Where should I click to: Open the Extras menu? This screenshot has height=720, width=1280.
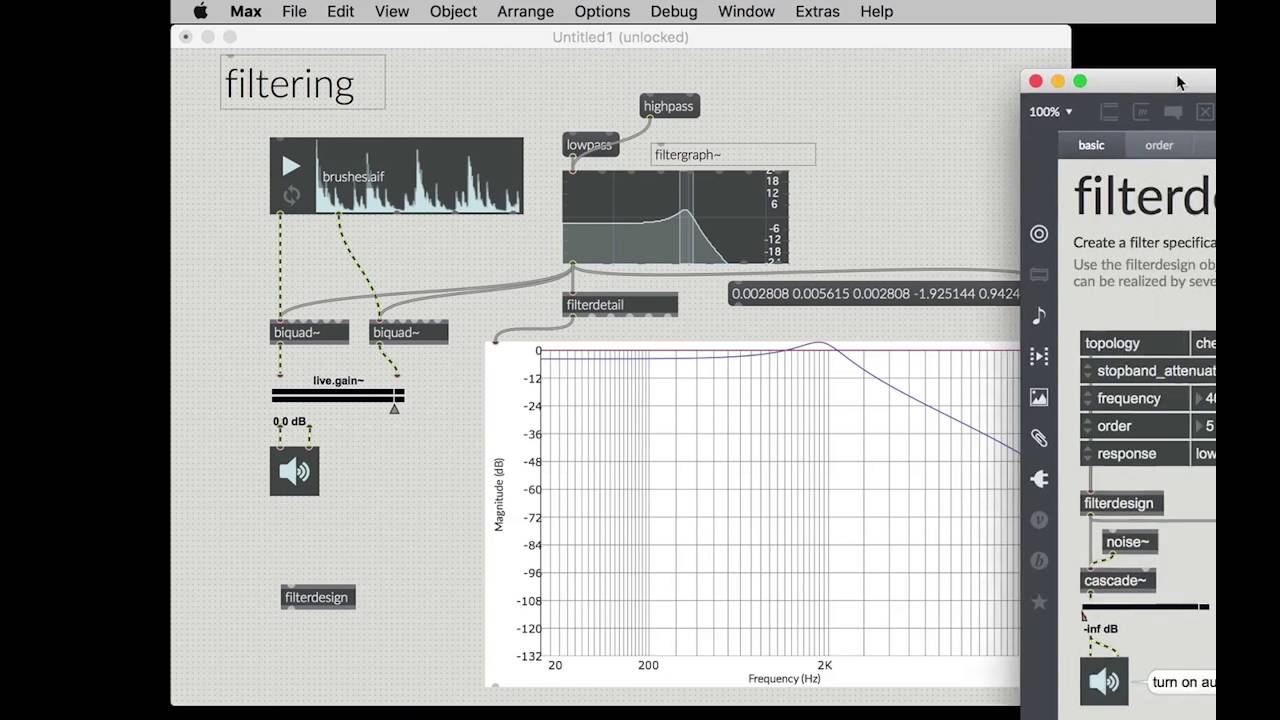817,11
